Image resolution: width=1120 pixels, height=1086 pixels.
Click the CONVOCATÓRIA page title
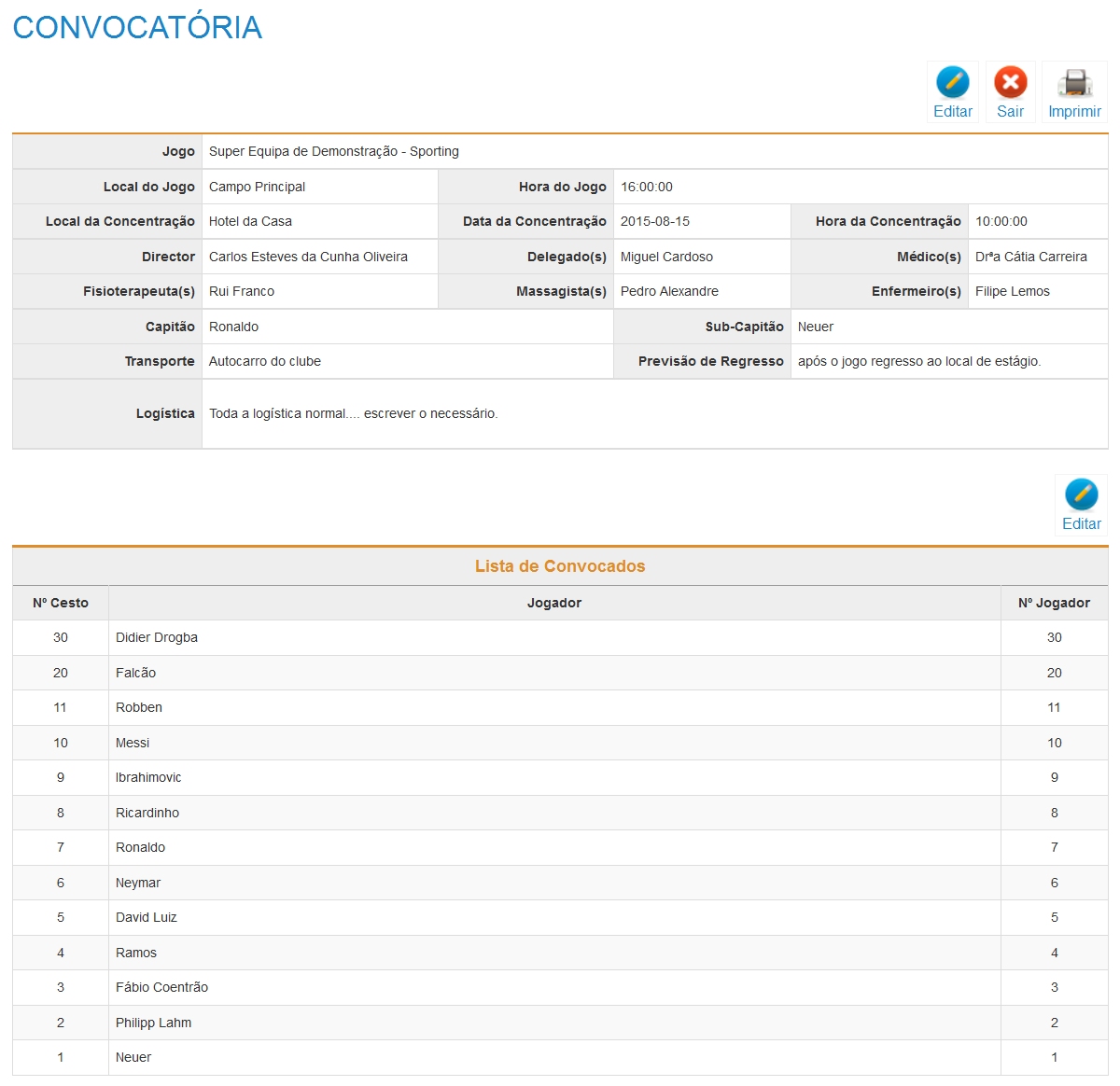pyautogui.click(x=137, y=27)
